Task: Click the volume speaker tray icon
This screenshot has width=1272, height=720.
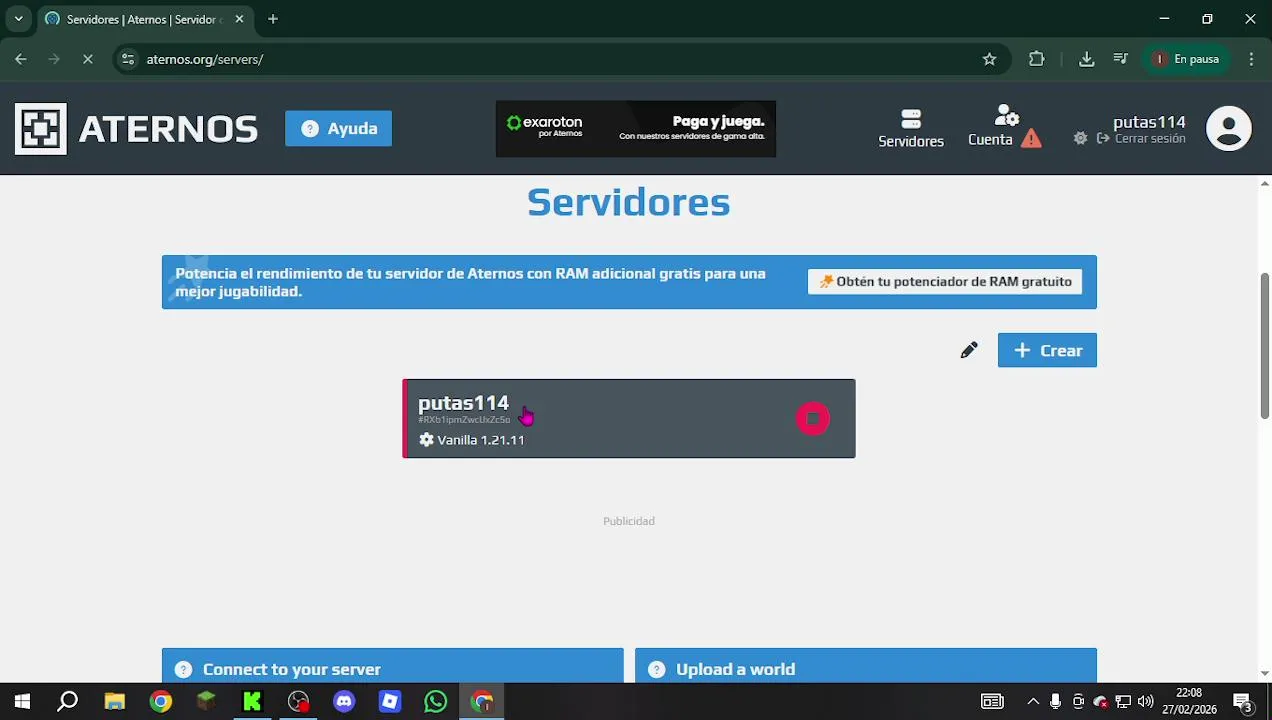Action: tap(1146, 702)
